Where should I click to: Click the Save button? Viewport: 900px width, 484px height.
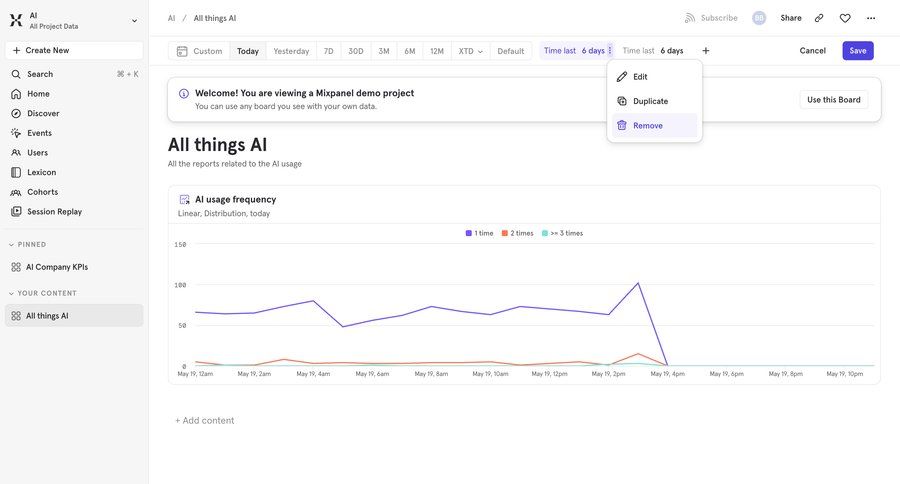(x=857, y=51)
